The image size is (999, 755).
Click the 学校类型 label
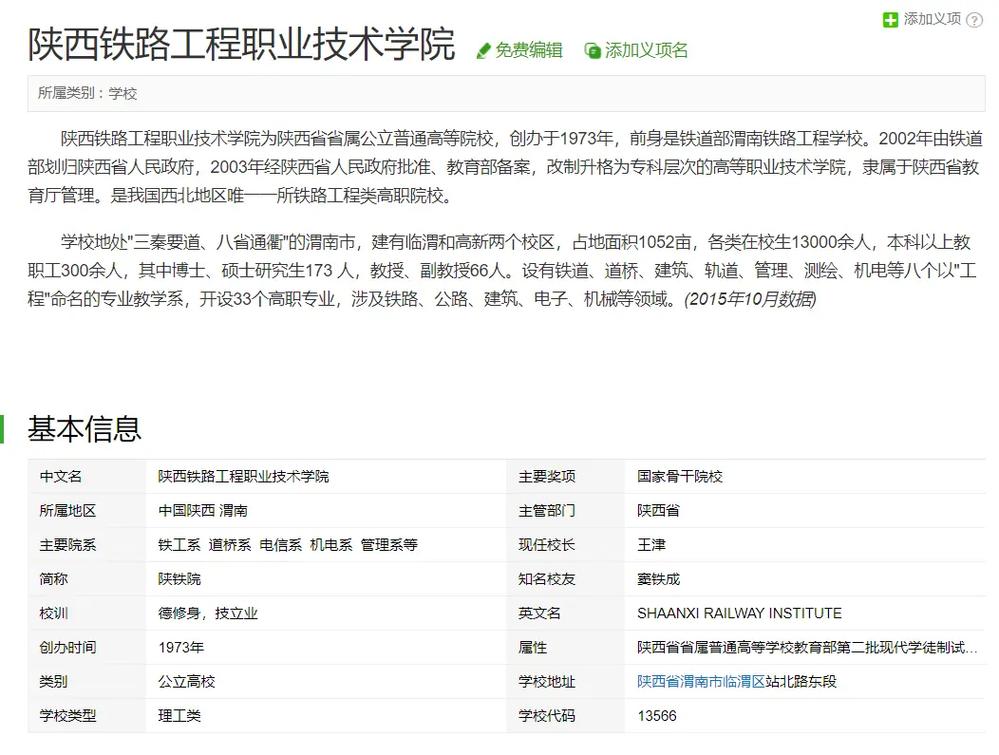68,716
